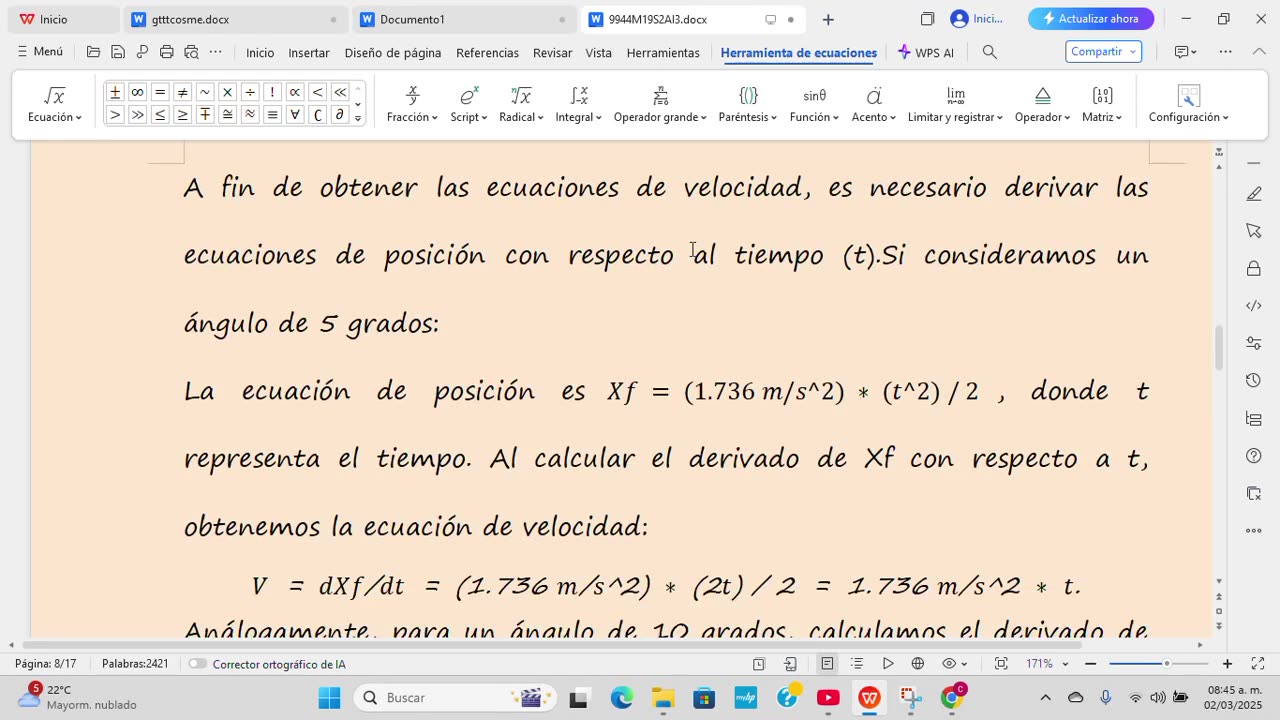Insert the multiplication cross symbol
This screenshot has height=720, width=1280.
[x=227, y=92]
